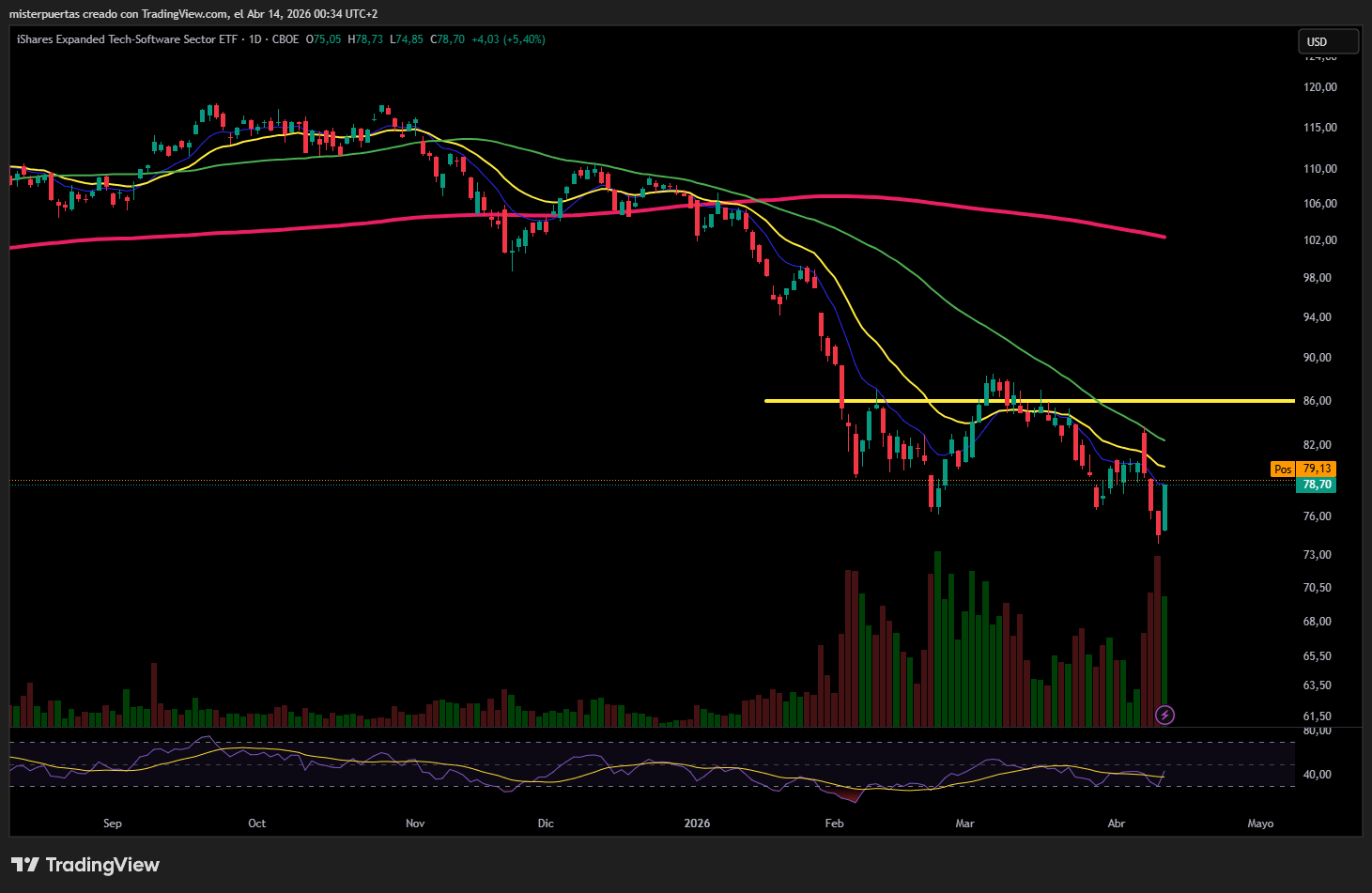Click the Sep label on time axis
1372x893 pixels.
113,824
